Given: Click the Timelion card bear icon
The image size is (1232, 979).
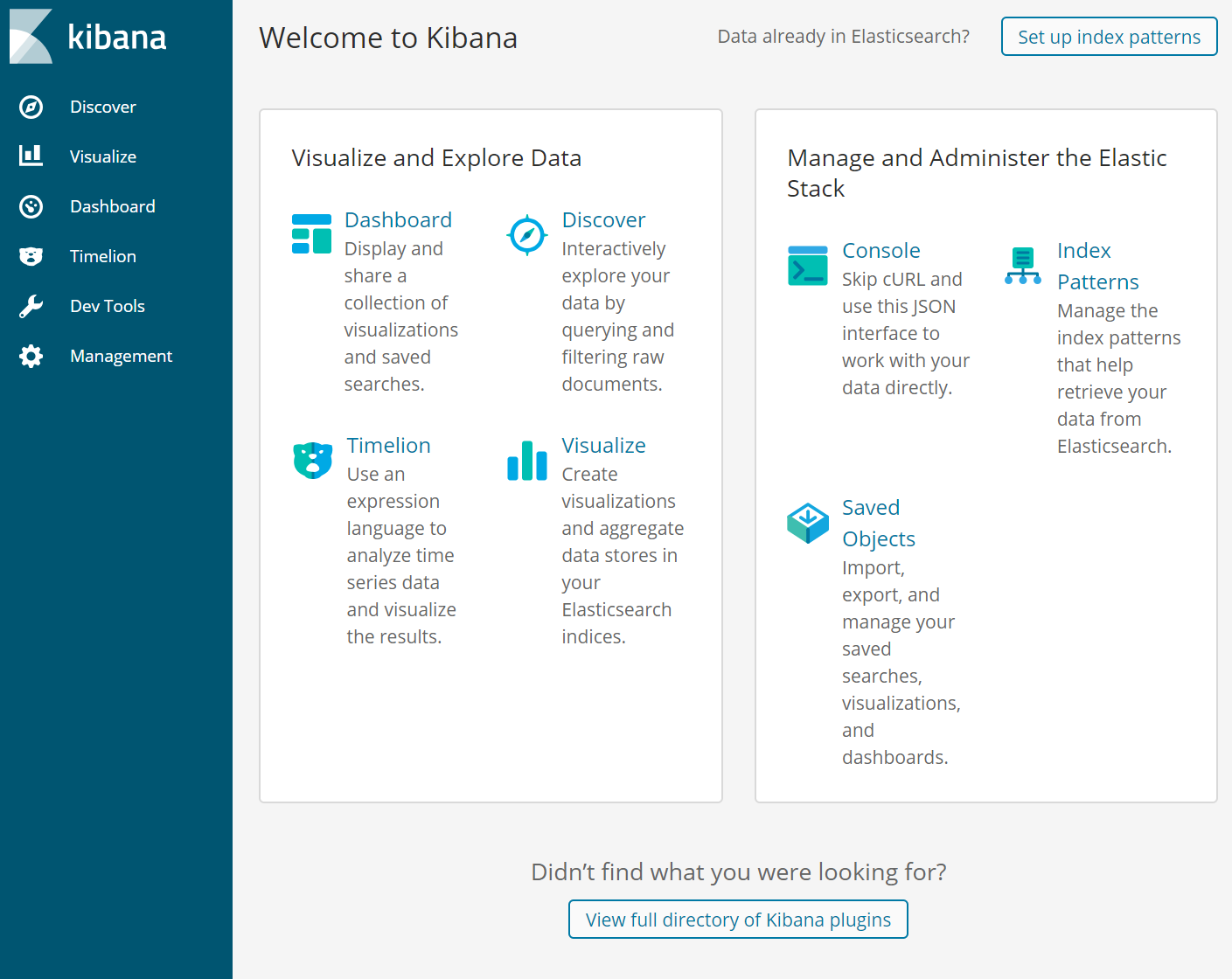Looking at the screenshot, I should [313, 460].
